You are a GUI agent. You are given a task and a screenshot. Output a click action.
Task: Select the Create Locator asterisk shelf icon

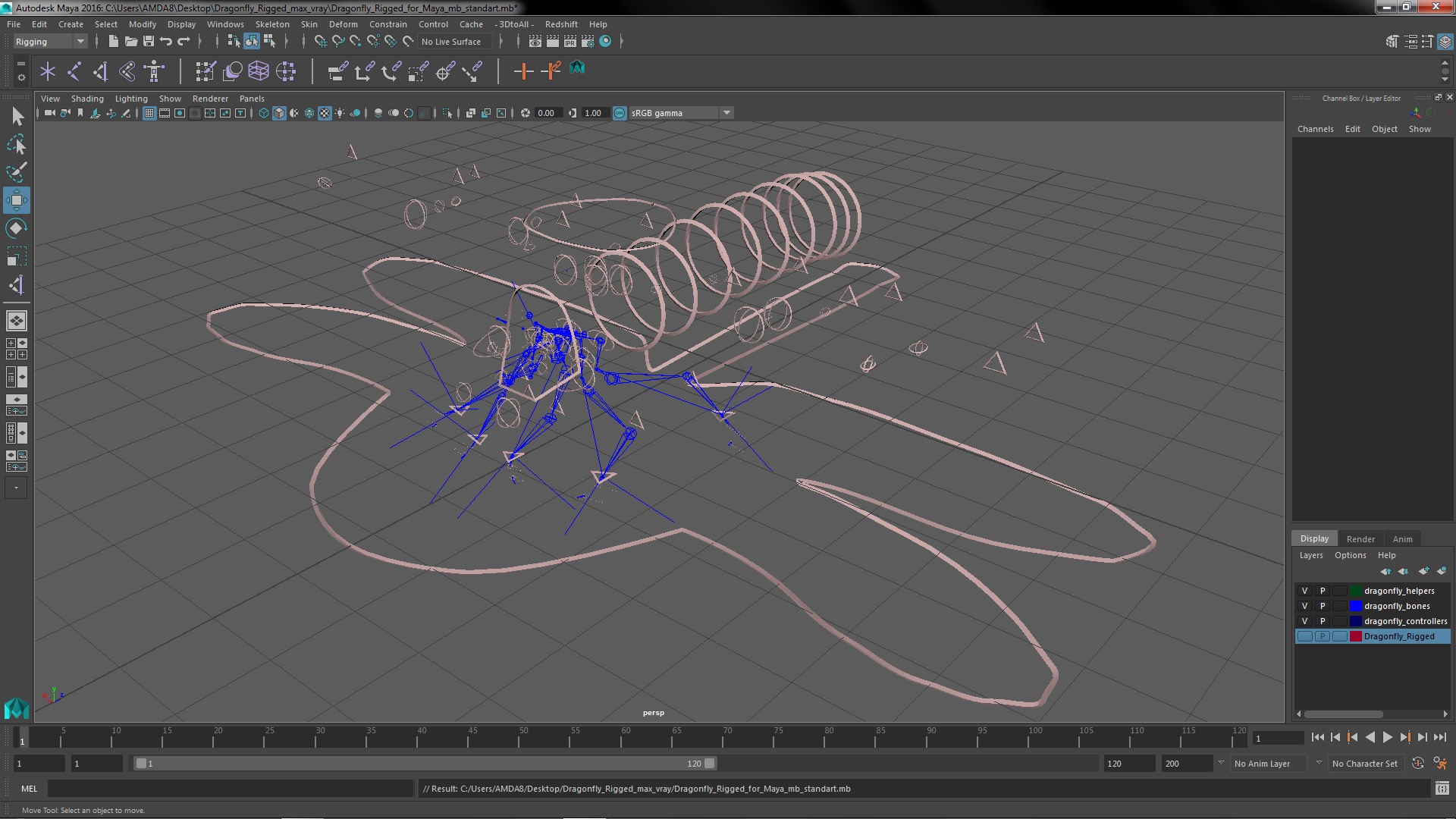coord(48,71)
